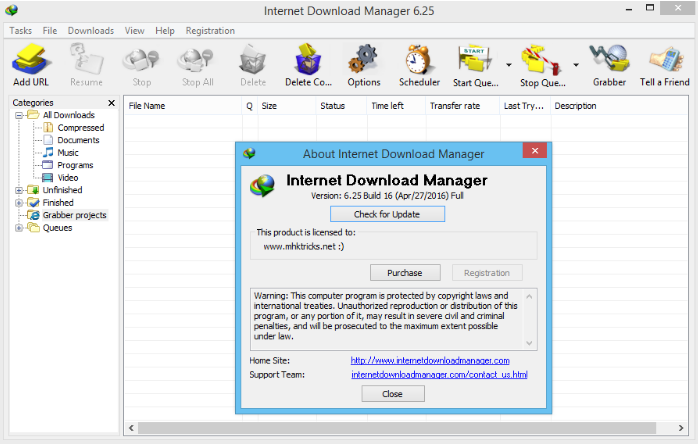Click the Stop Queue icon
698x446 pixels.
point(542,59)
